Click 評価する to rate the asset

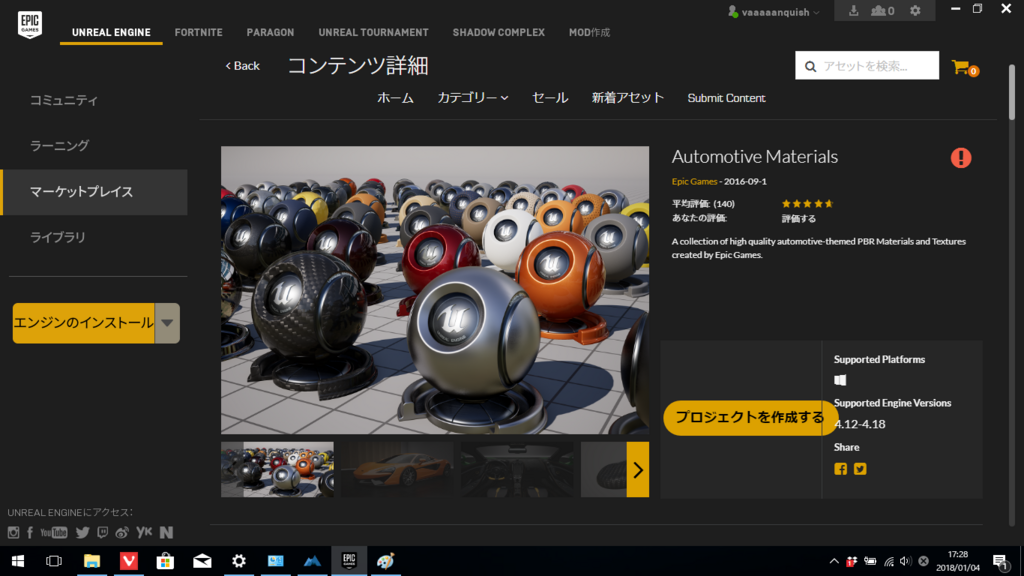tap(799, 219)
